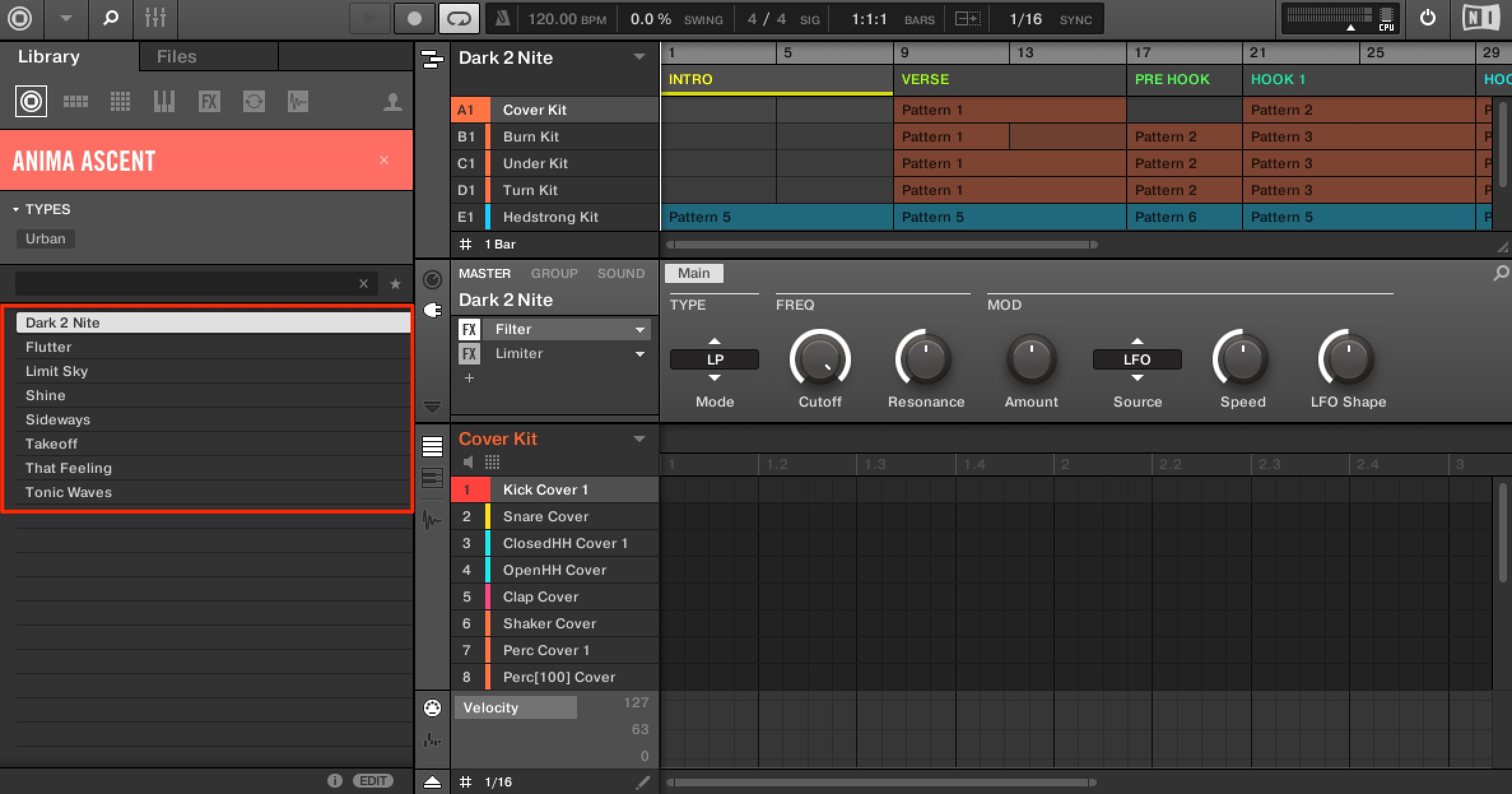The height and width of the screenshot is (794, 1512).
Task: Toggle the favorites star filter
Action: coord(396,284)
